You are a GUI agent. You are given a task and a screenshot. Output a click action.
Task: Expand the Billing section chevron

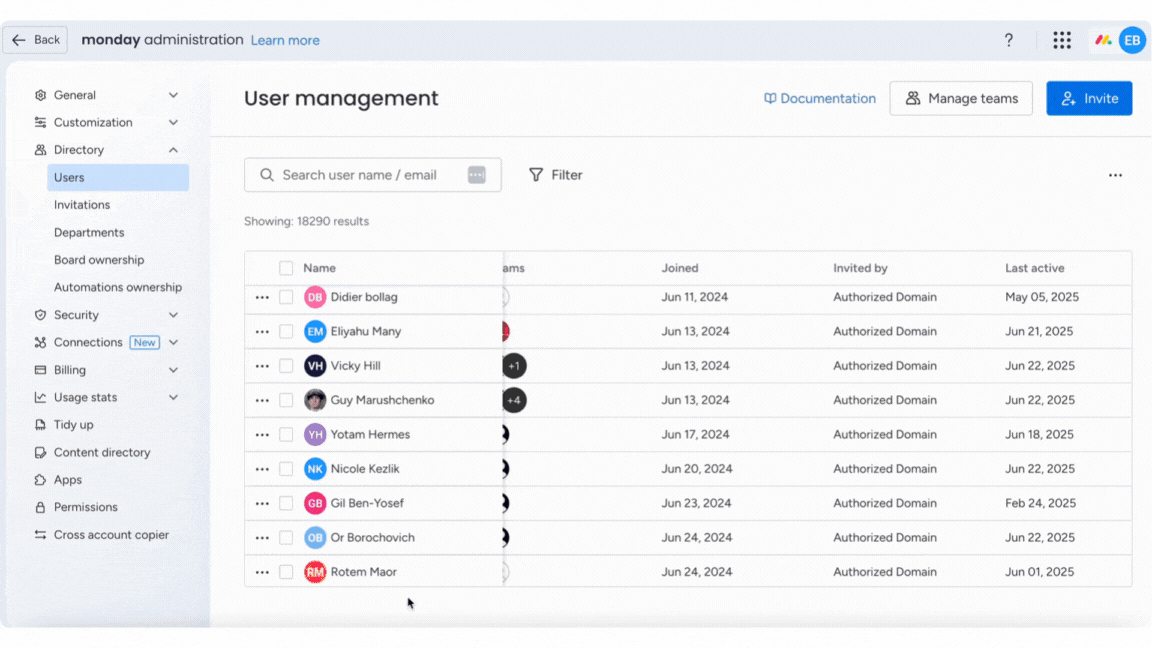tap(173, 370)
